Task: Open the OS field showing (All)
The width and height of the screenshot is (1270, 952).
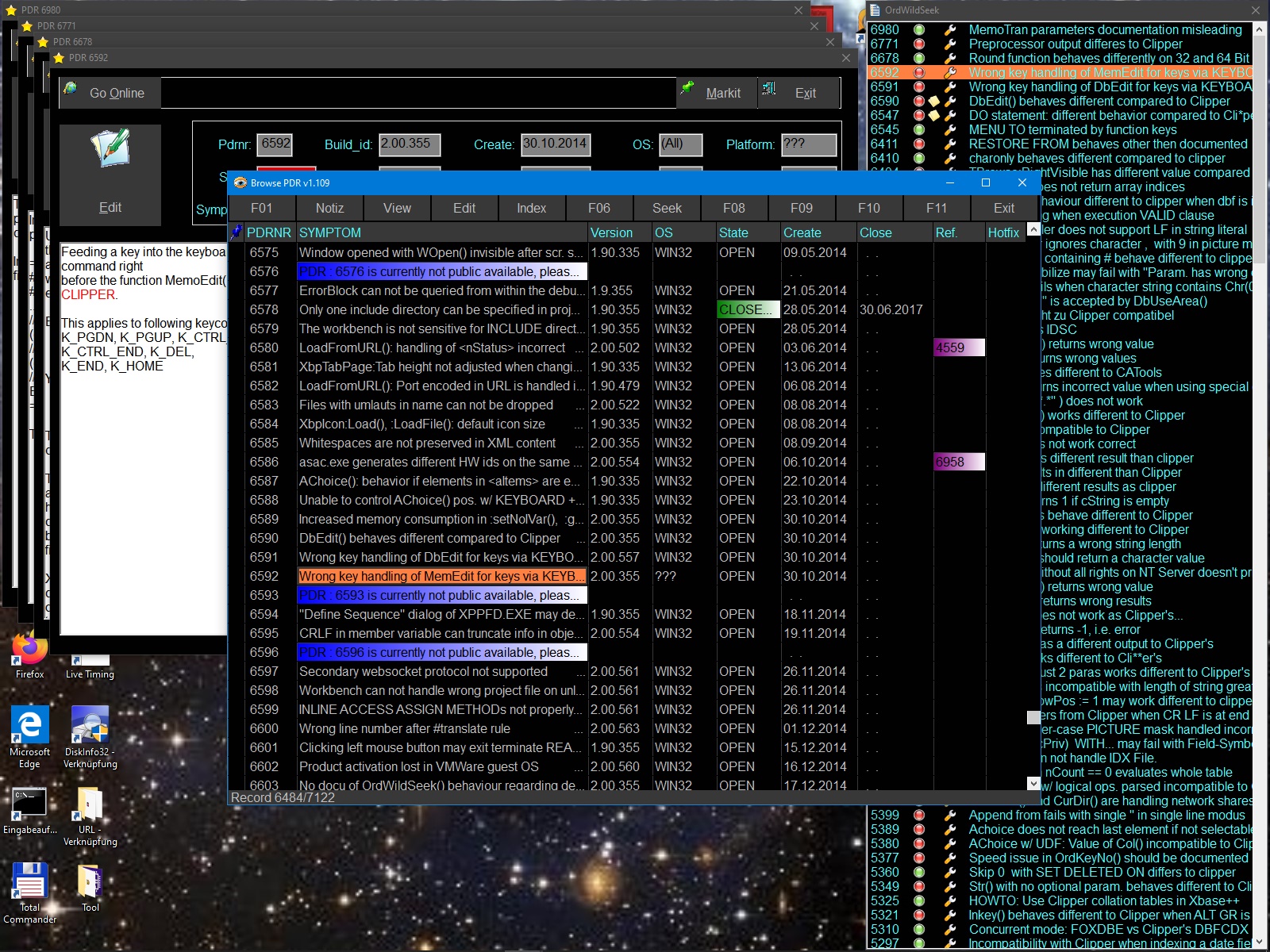Action: click(681, 144)
